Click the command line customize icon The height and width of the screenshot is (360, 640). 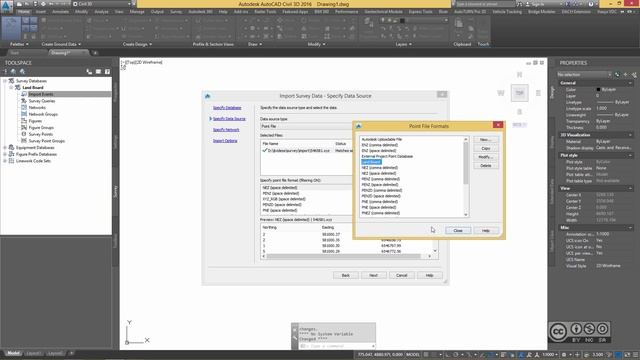click(x=295, y=338)
